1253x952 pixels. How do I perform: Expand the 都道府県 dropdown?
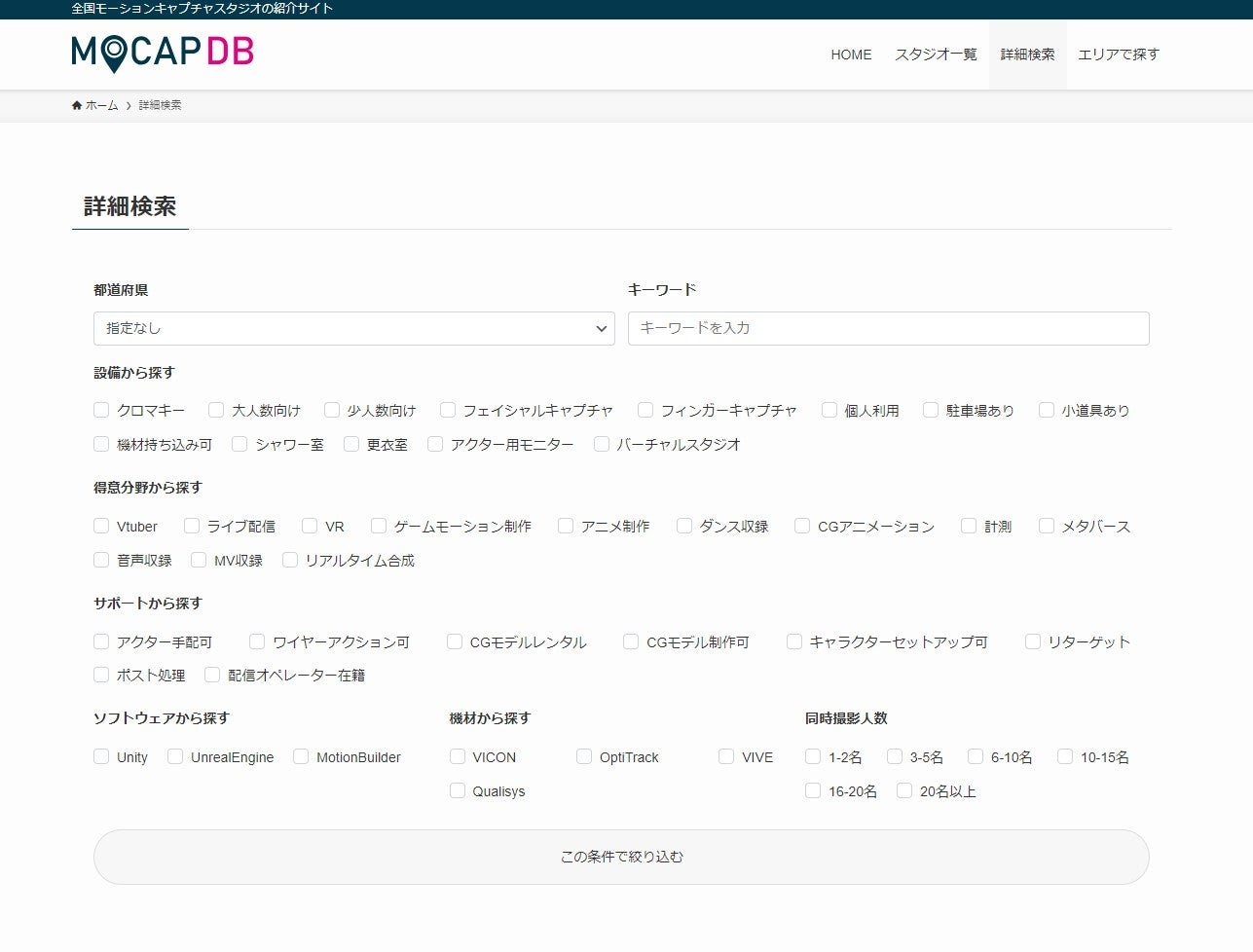pyautogui.click(x=354, y=328)
